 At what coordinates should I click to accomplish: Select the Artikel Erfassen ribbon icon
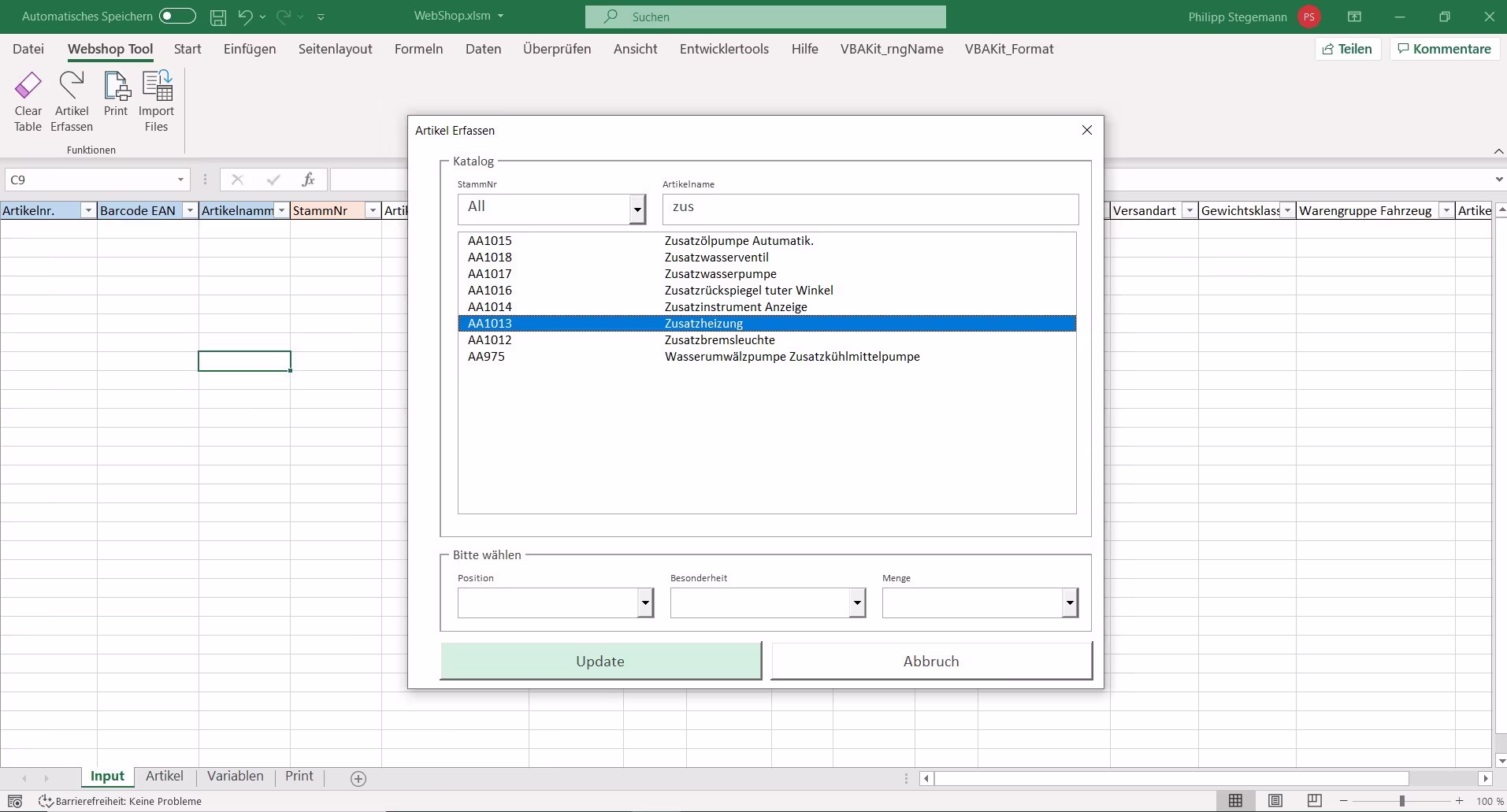(x=72, y=101)
